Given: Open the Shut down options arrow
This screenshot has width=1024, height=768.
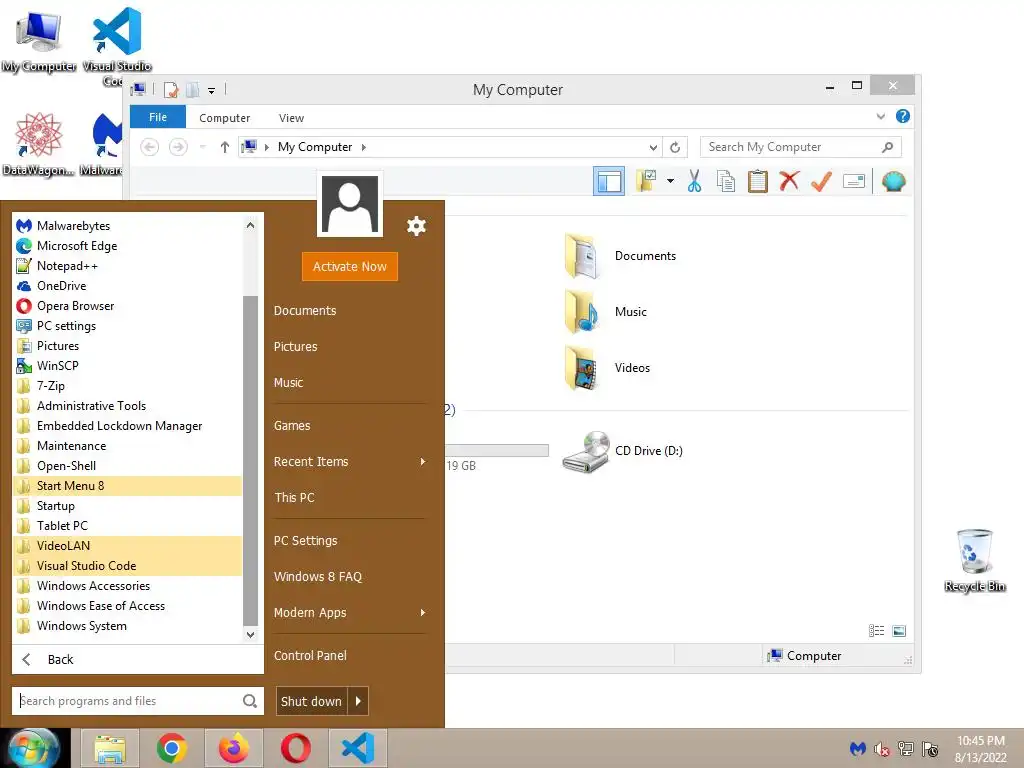Looking at the screenshot, I should [358, 701].
